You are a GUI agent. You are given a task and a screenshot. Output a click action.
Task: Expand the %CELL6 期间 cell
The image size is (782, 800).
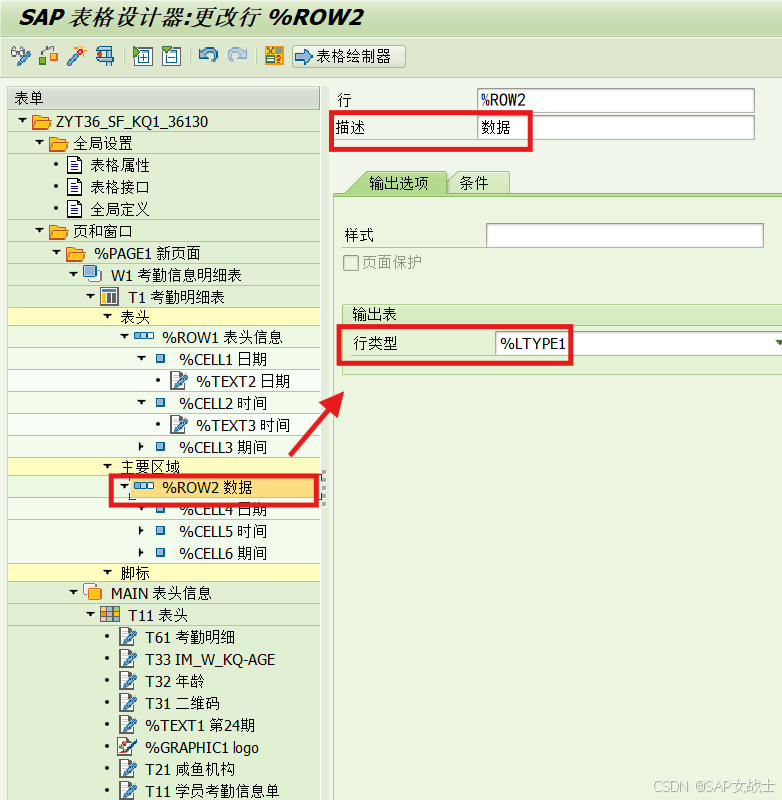coord(141,553)
